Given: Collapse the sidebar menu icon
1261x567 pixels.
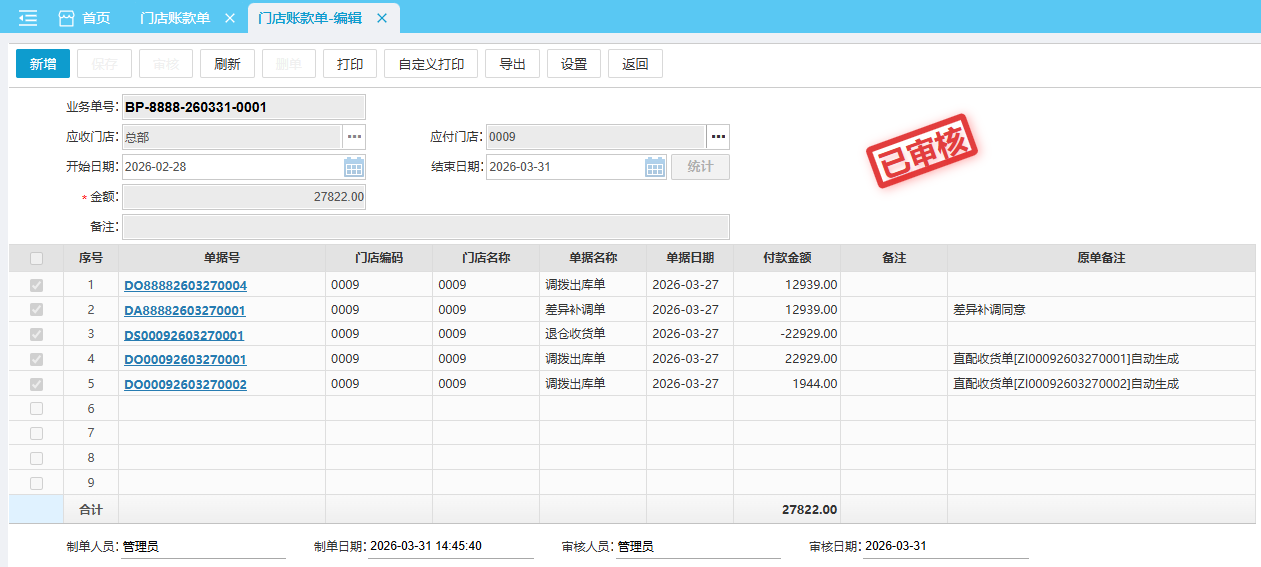Looking at the screenshot, I should 28,18.
